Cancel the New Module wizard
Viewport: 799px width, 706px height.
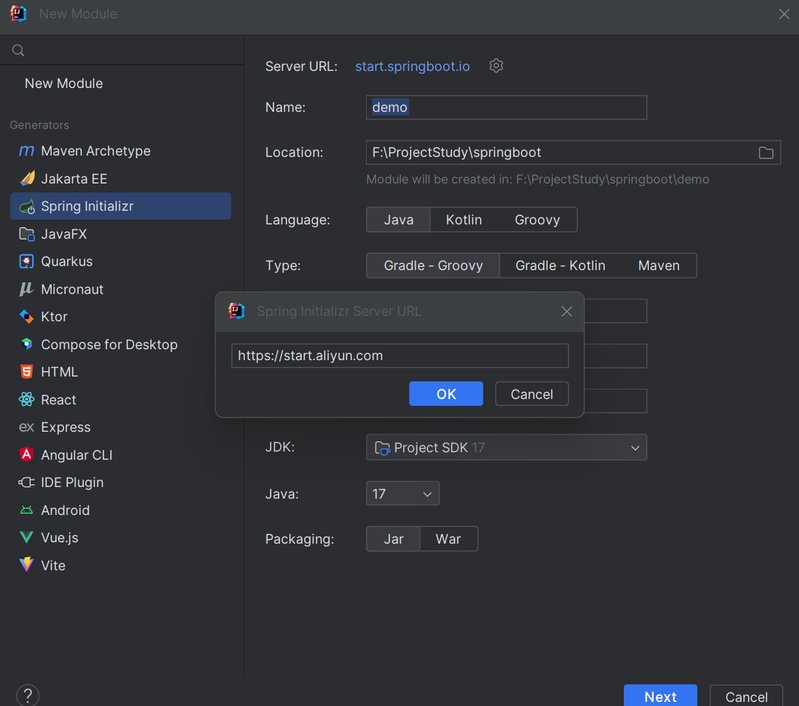point(746,696)
